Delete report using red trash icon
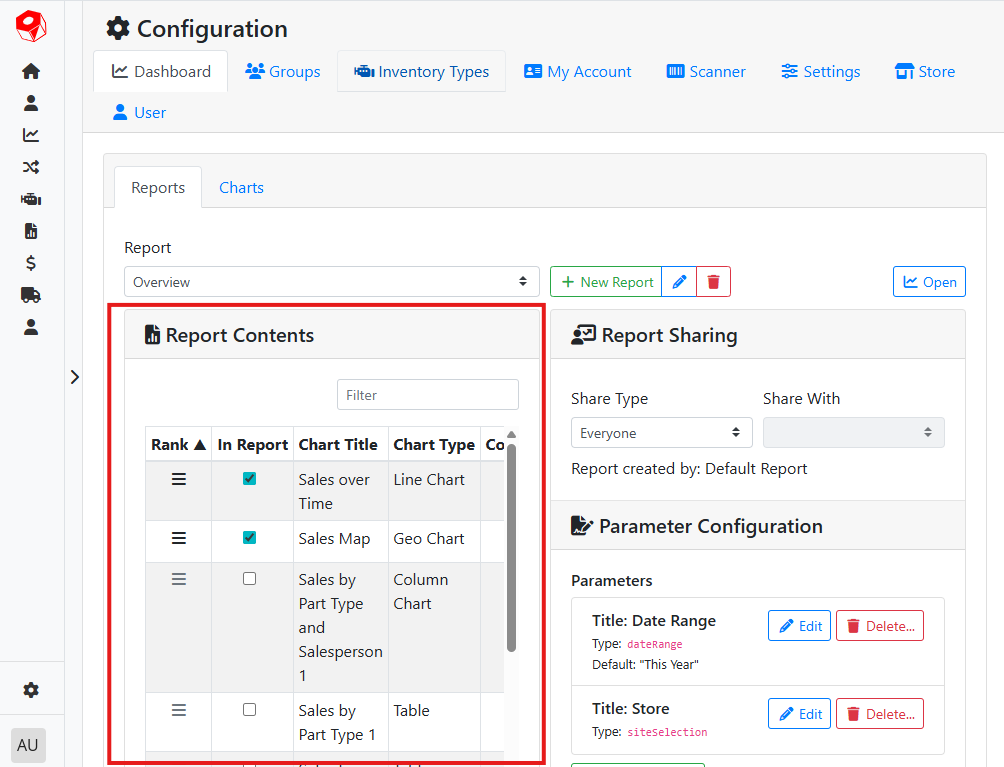 click(713, 282)
